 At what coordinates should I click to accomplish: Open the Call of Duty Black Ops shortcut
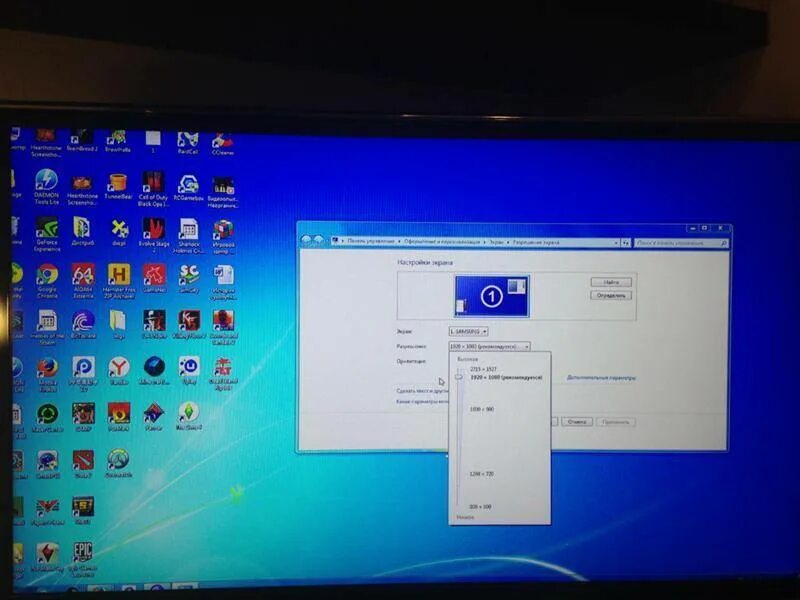coord(153,189)
